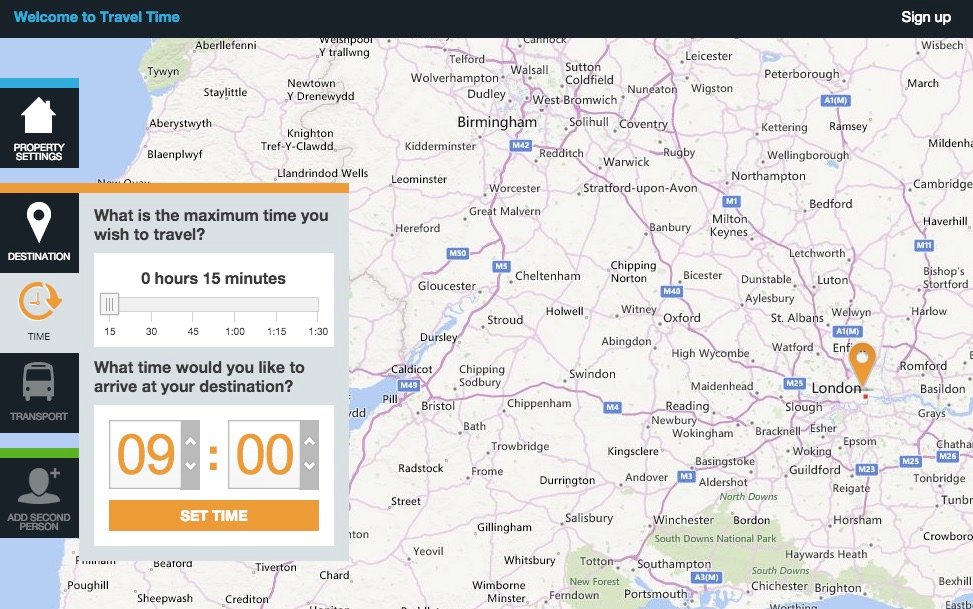Increase the arrival hour with up arrow
The height and width of the screenshot is (609, 973).
point(191,441)
